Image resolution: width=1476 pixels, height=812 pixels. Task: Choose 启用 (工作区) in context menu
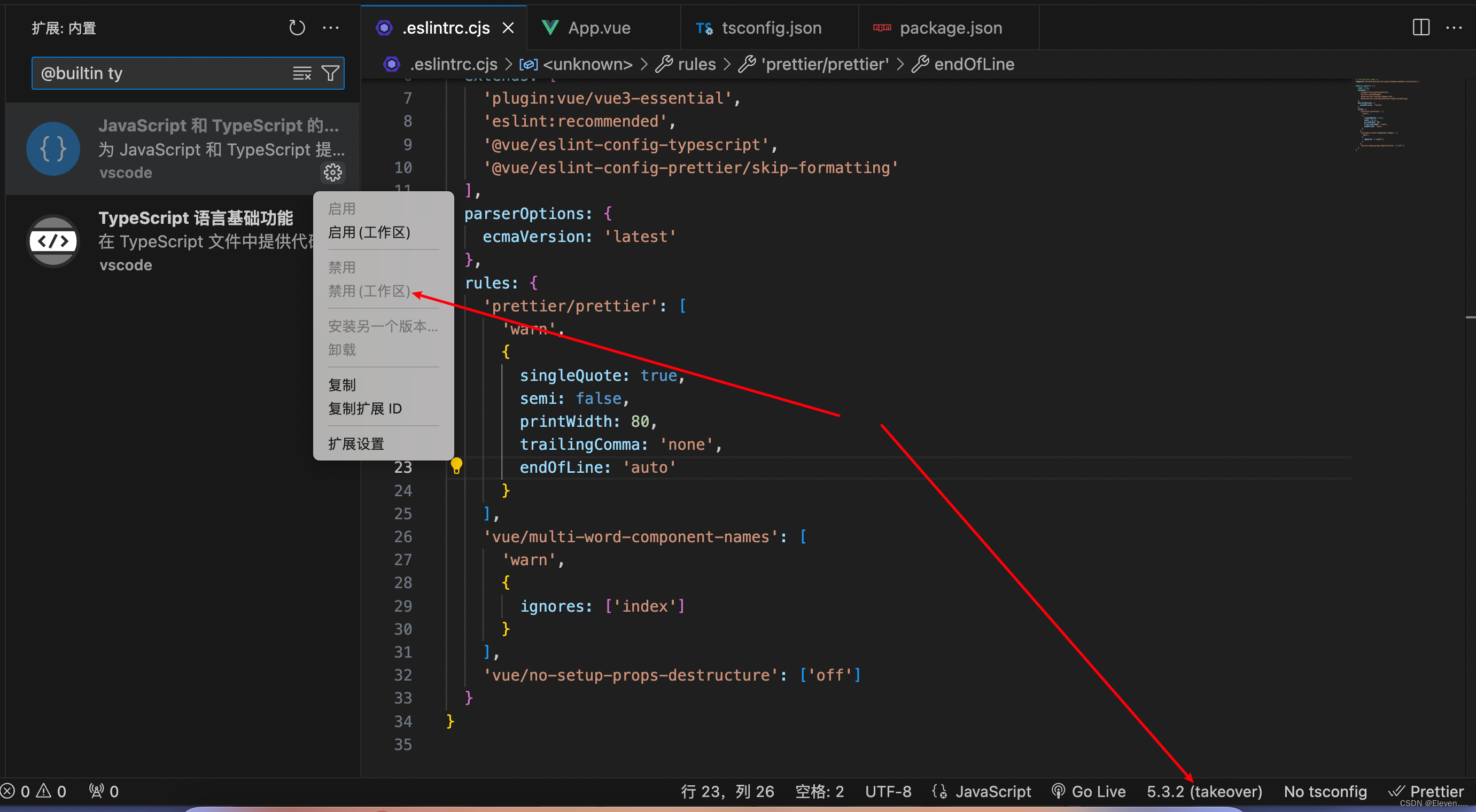coord(369,232)
